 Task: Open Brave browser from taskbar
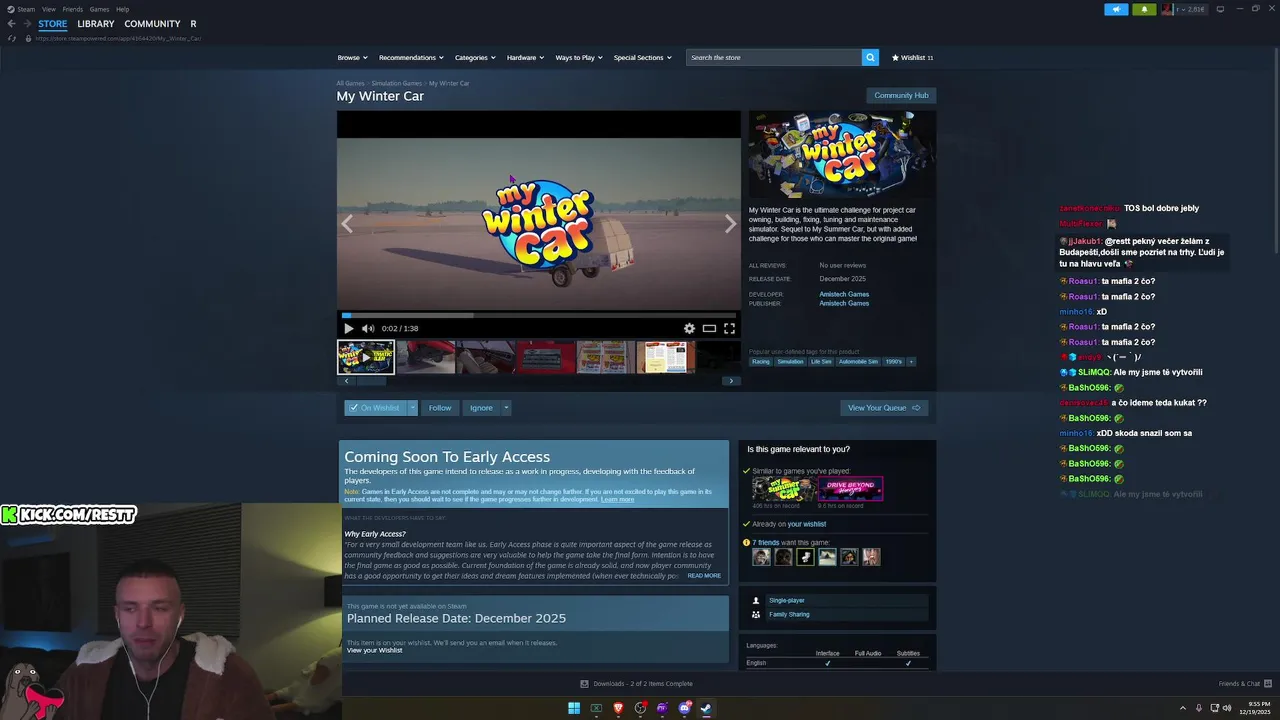(x=618, y=708)
